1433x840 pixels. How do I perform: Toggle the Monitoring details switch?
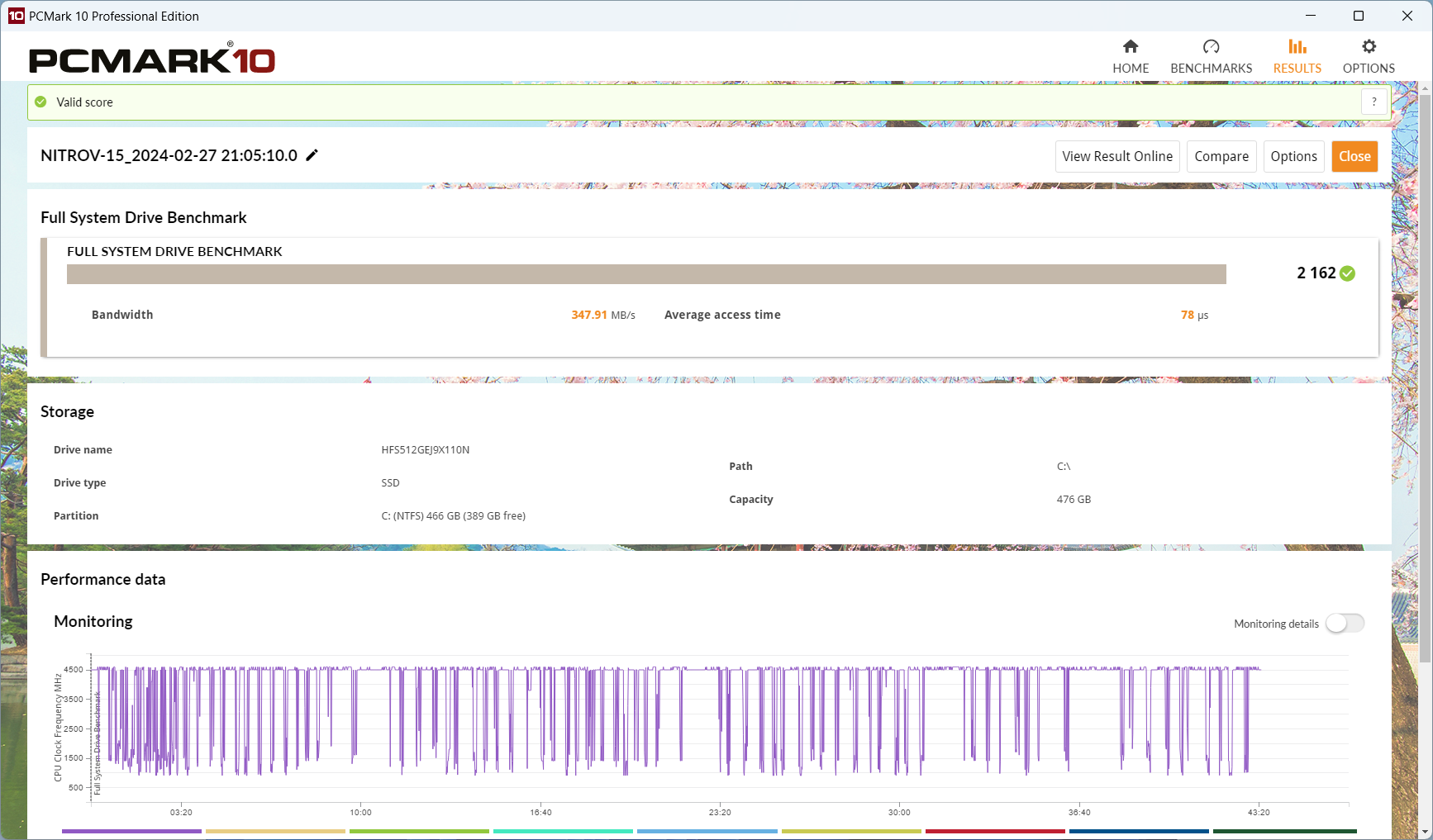[x=1345, y=624]
